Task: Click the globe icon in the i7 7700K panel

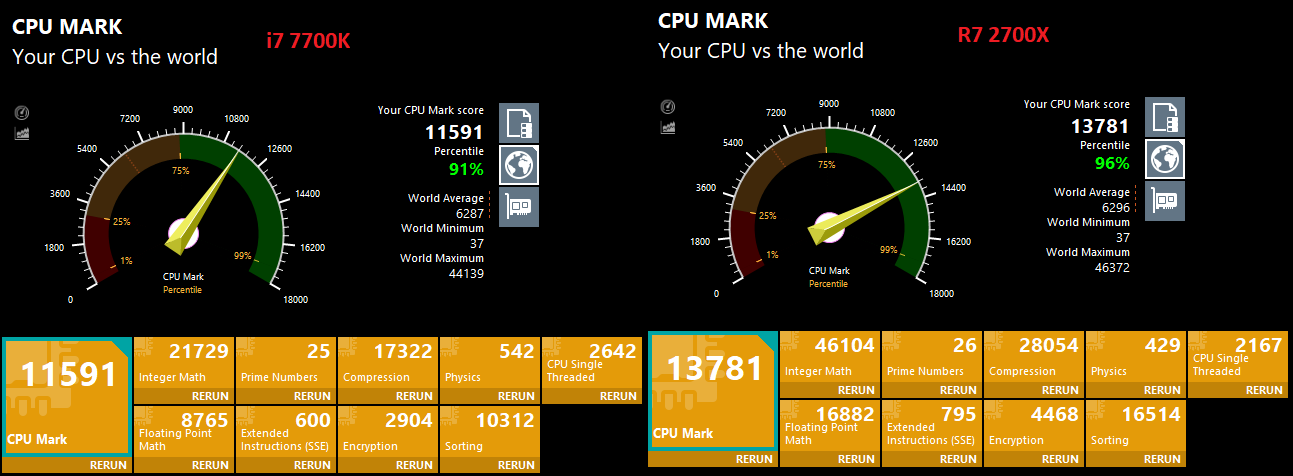Action: (519, 165)
